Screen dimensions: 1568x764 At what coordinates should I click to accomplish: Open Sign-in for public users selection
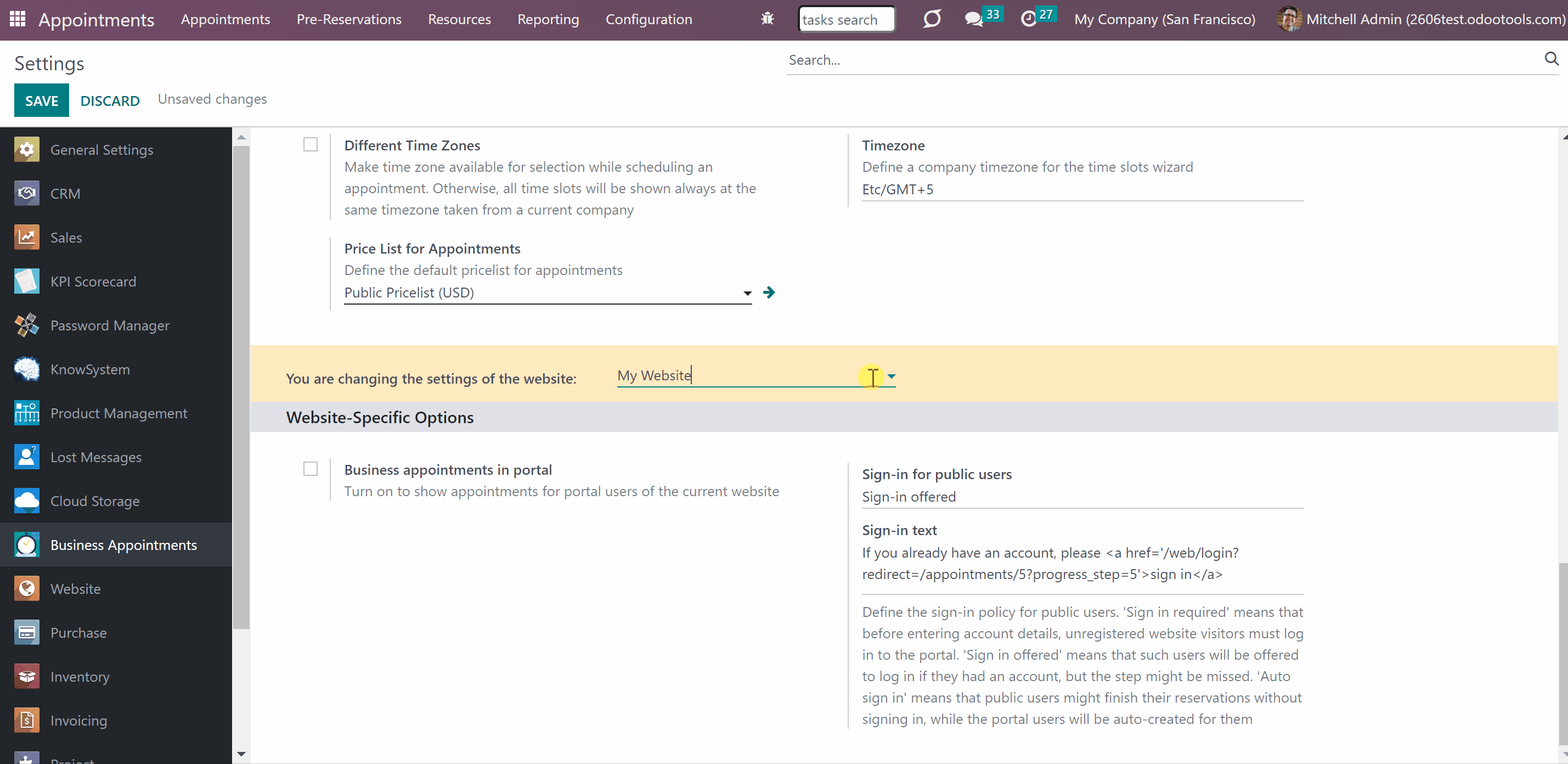1082,497
